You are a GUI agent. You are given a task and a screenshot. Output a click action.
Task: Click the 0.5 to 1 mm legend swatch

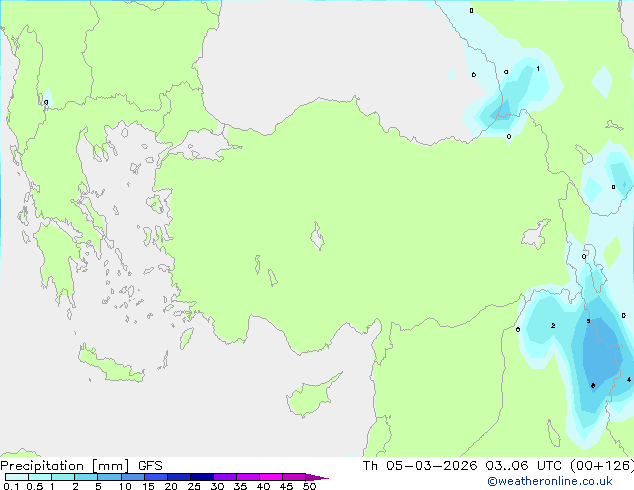coord(40,477)
